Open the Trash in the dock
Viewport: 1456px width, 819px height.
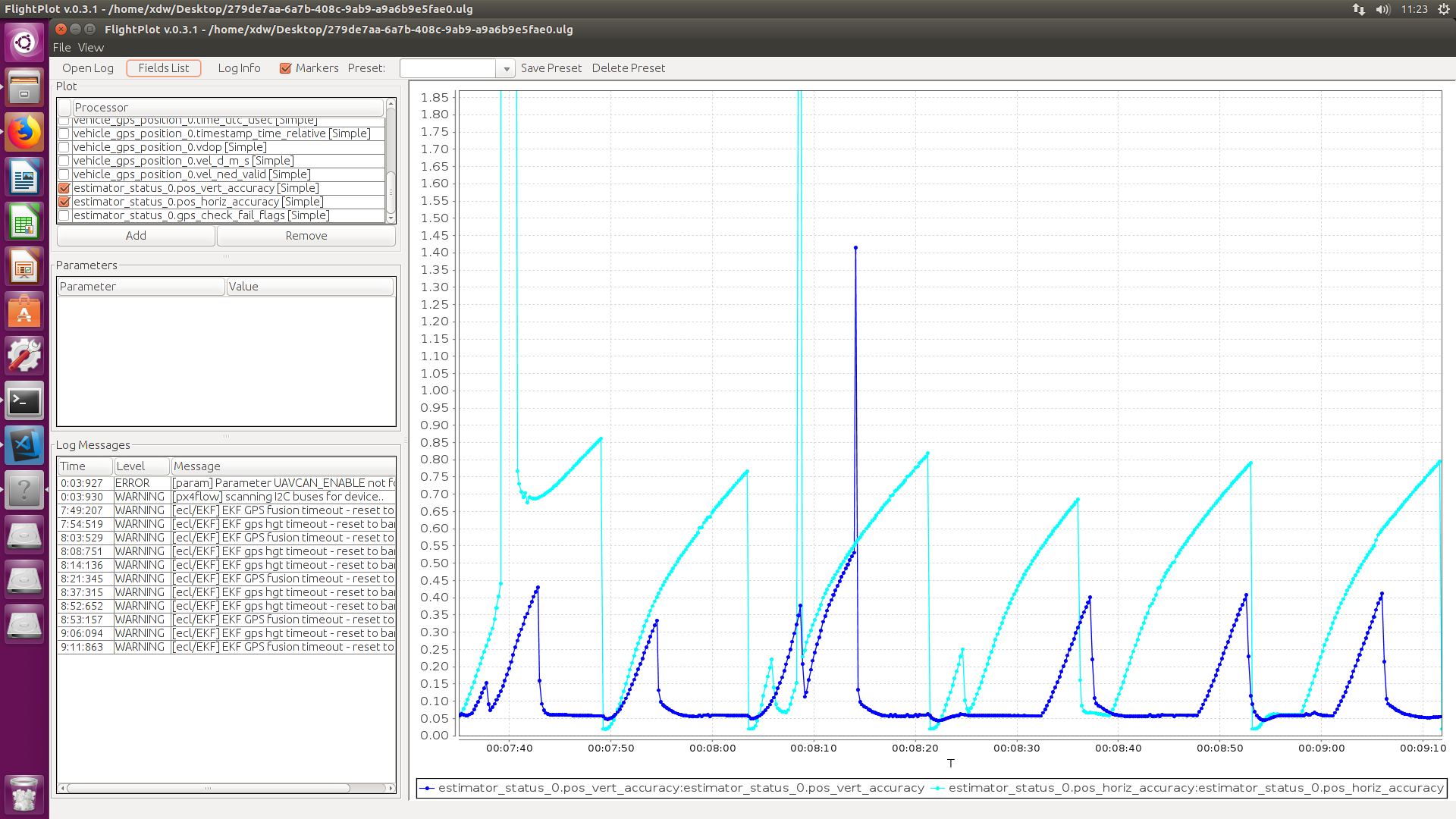pos(24,794)
